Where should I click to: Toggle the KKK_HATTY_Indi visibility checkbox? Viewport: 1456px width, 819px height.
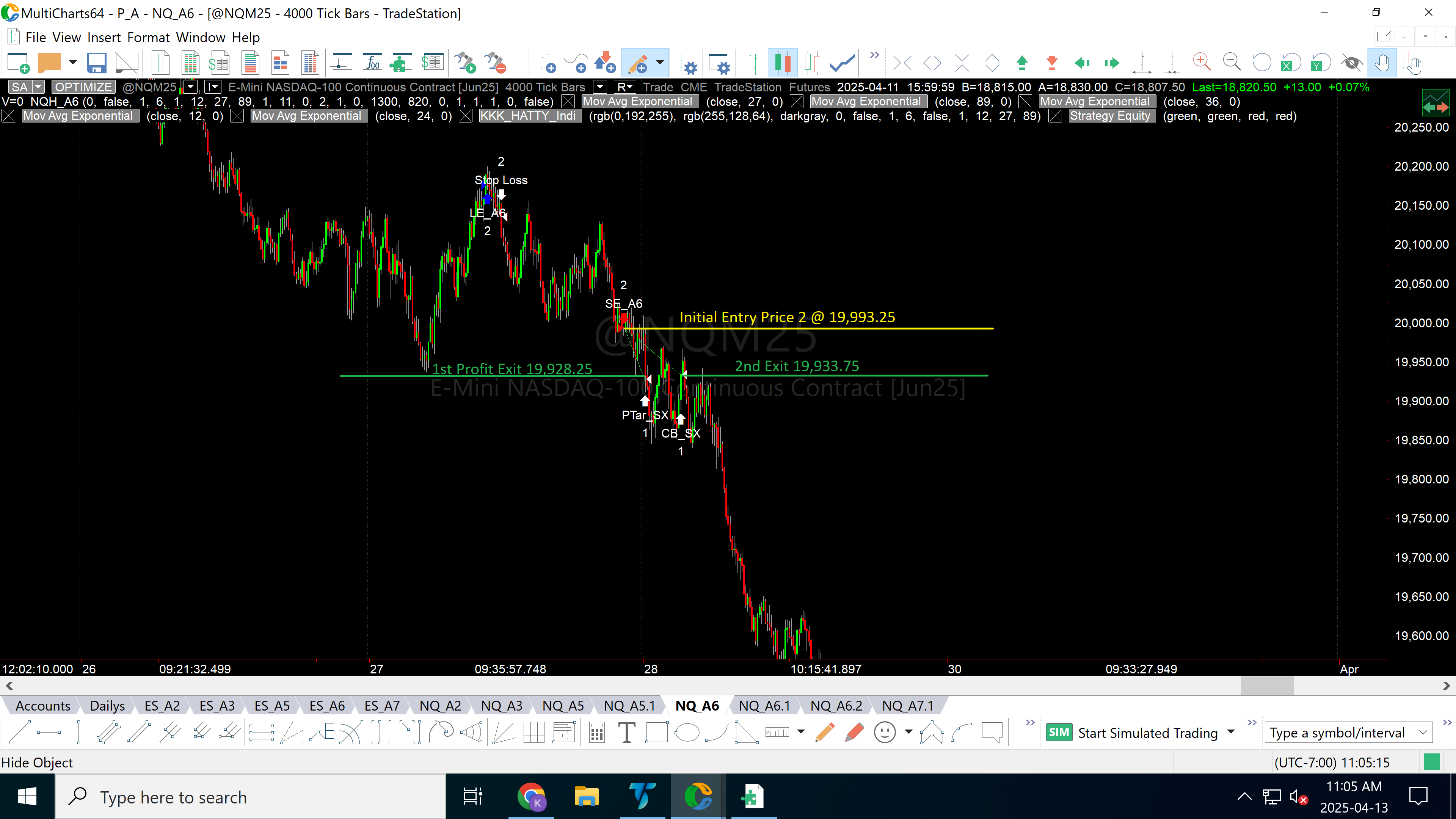(465, 116)
